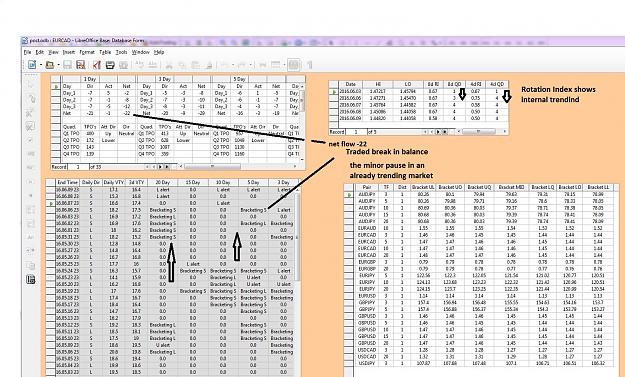Go to next record in the Date/HI/LO table

click(x=438, y=132)
